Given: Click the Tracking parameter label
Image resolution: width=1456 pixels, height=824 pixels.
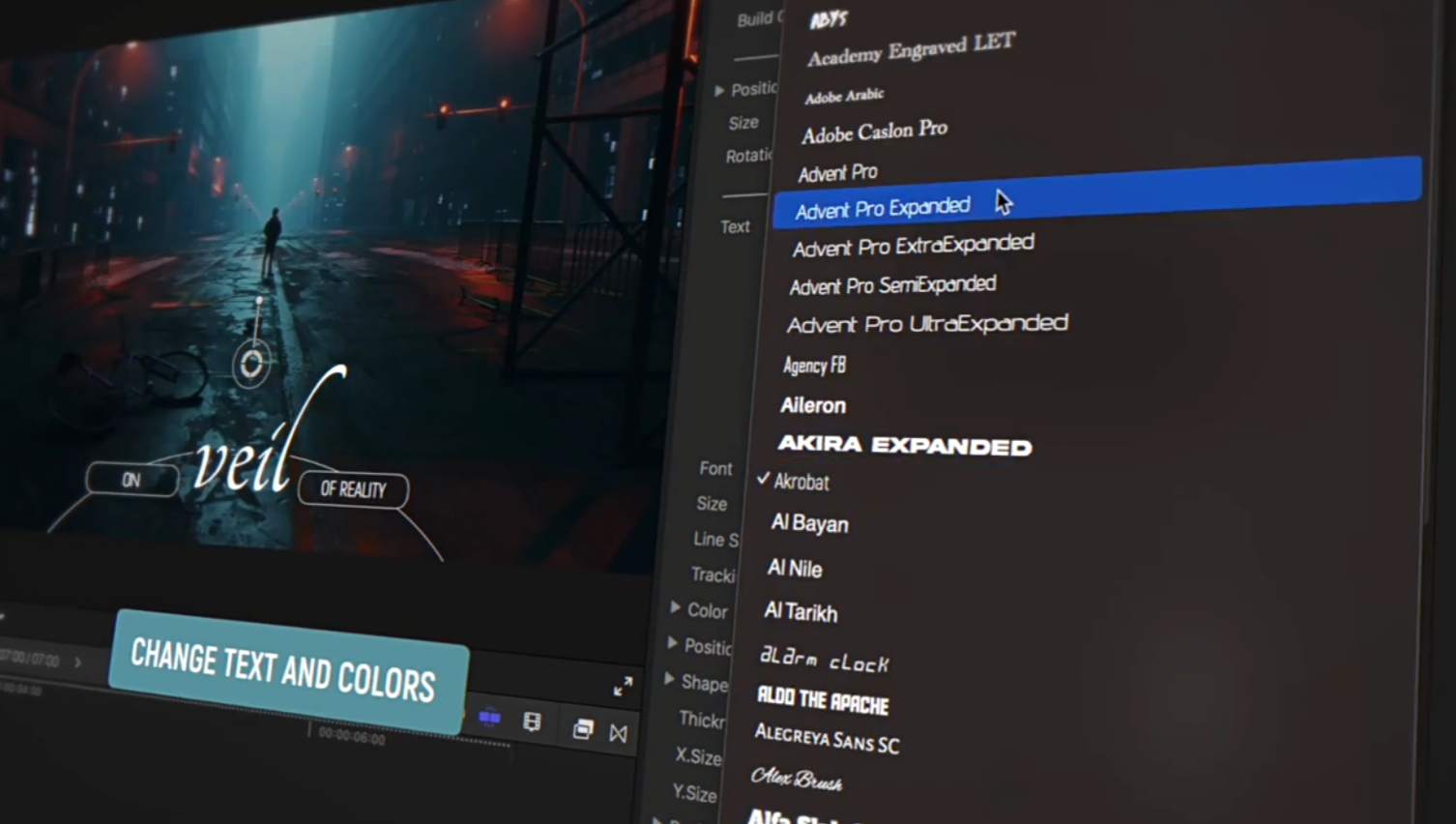Looking at the screenshot, I should [x=713, y=574].
